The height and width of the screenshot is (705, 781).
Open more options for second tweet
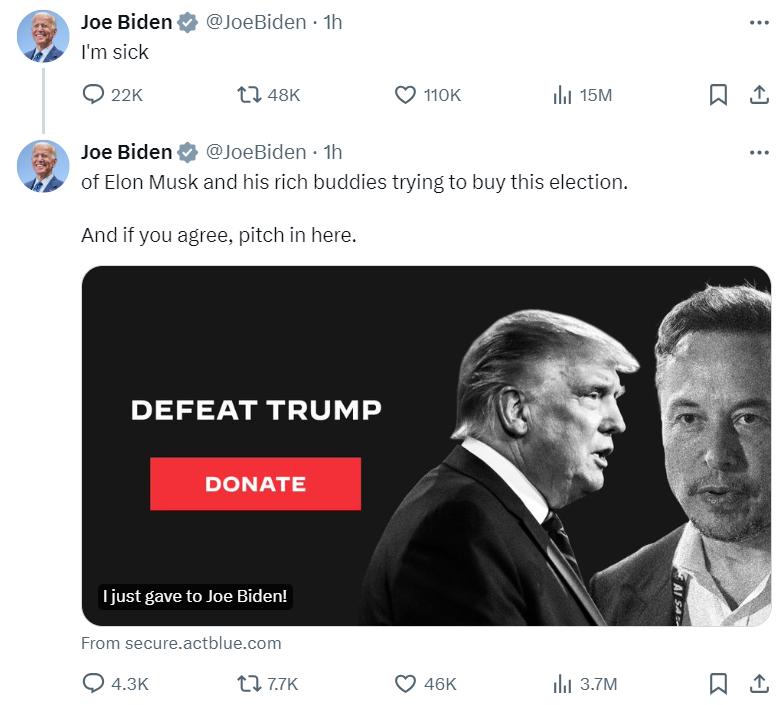(x=759, y=152)
